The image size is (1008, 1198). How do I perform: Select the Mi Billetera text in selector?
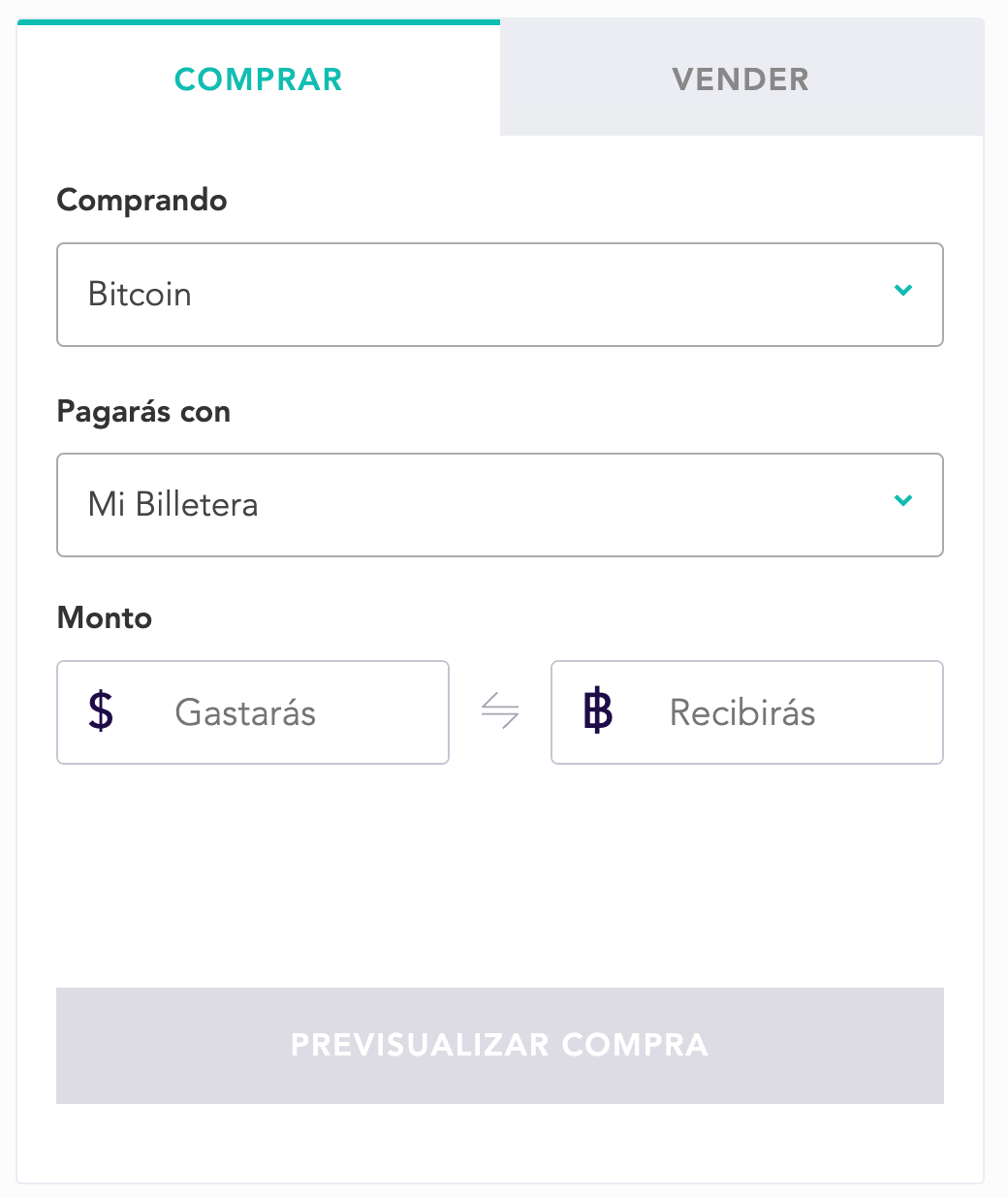point(173,504)
